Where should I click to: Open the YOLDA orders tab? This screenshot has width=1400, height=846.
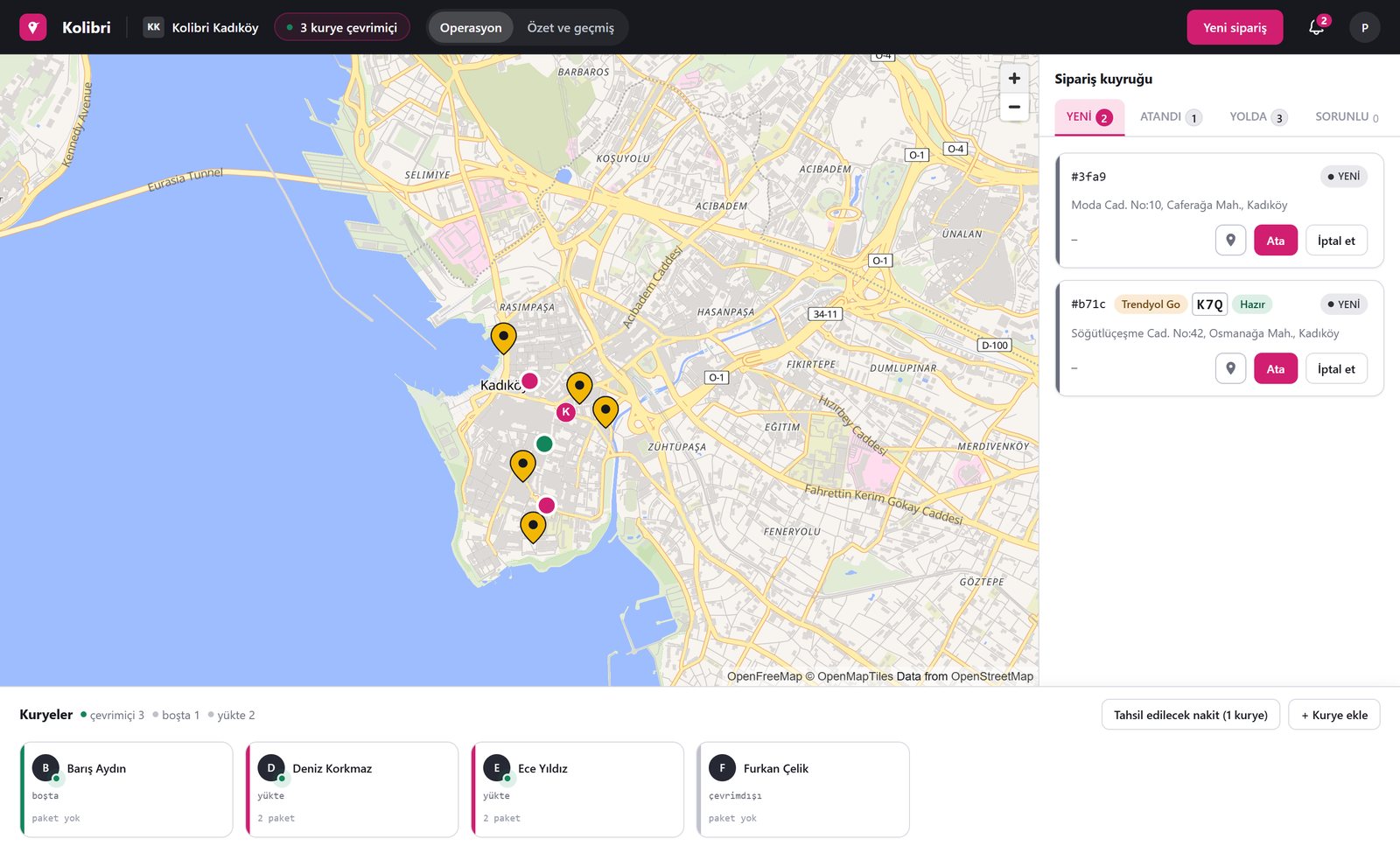coord(1258,116)
